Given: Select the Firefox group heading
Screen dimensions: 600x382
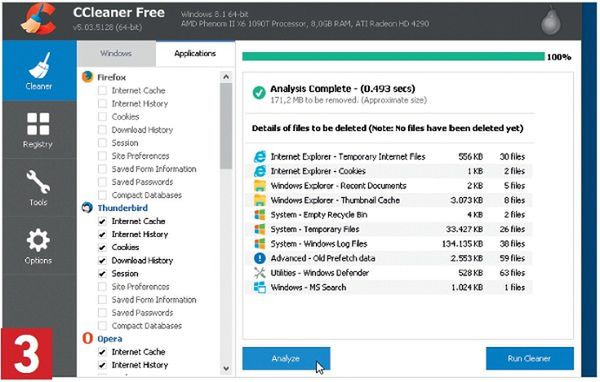Looking at the screenshot, I should click(x=111, y=77).
